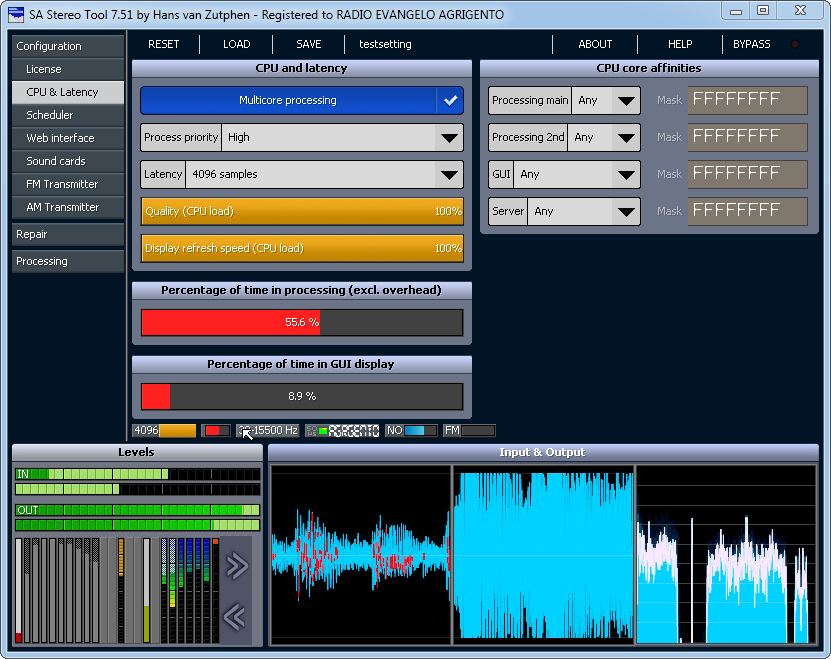Expand the Configuration section

tap(68, 46)
